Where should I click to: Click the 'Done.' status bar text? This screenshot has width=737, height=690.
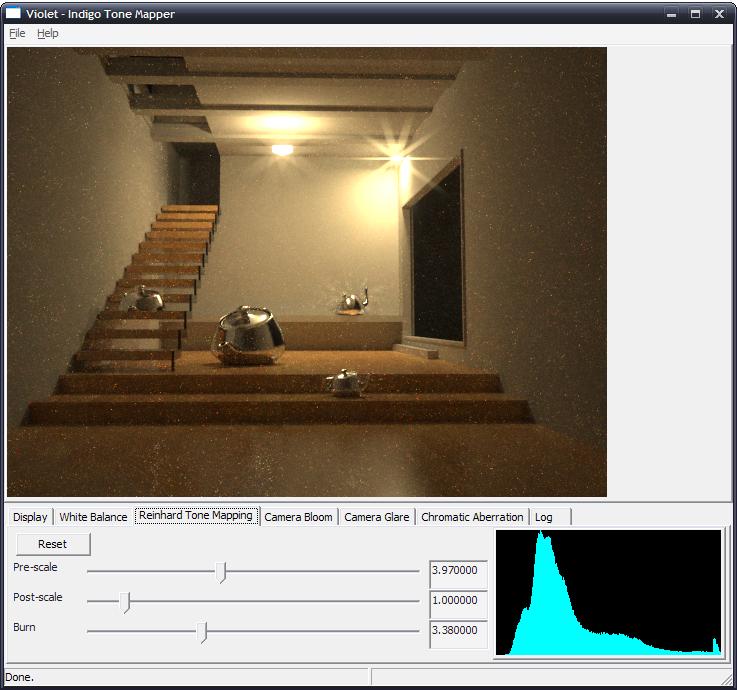coord(20,677)
